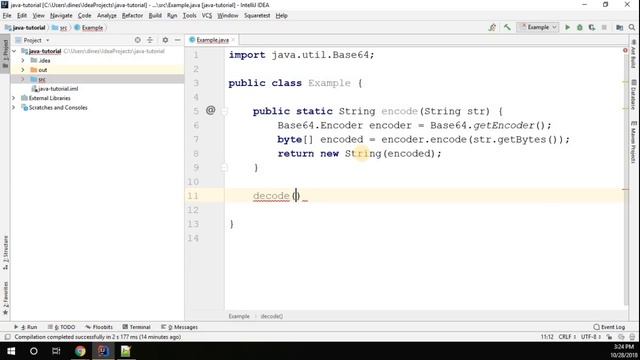Click the 11:12 cursor position indicator
This screenshot has height=360, width=640.
pyautogui.click(x=547, y=337)
